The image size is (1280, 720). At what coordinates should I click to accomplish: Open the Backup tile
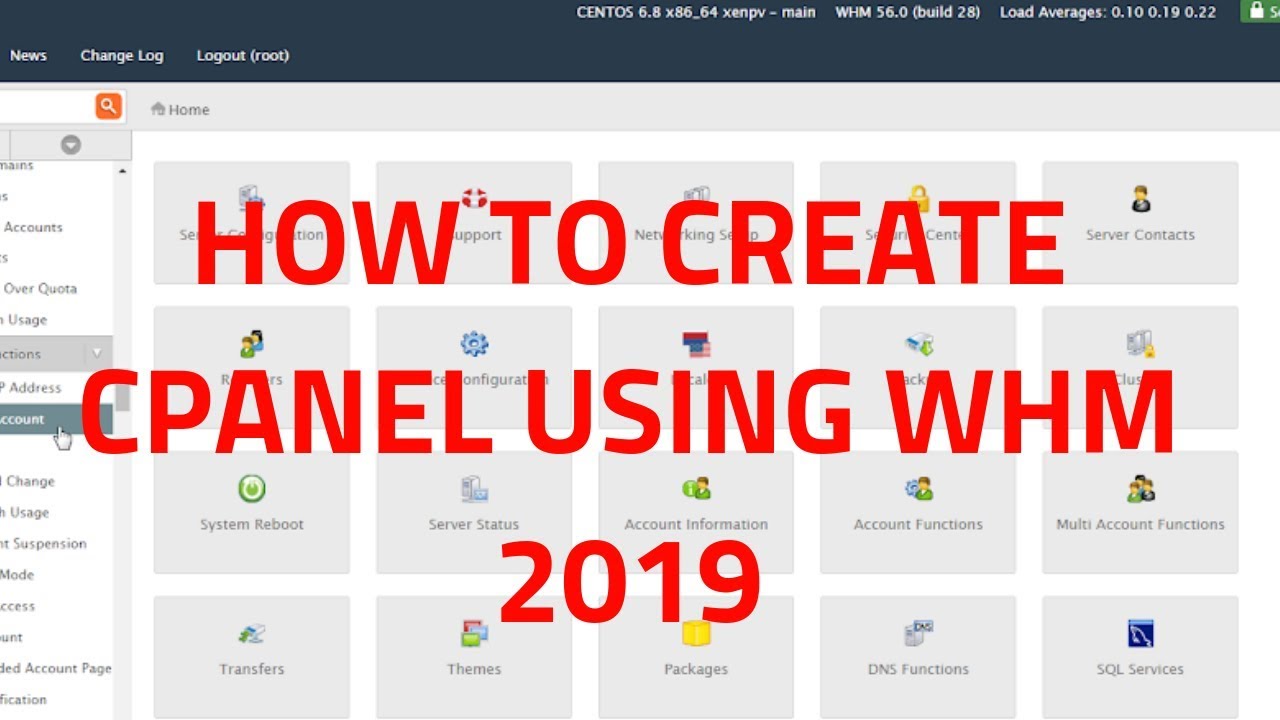918,367
